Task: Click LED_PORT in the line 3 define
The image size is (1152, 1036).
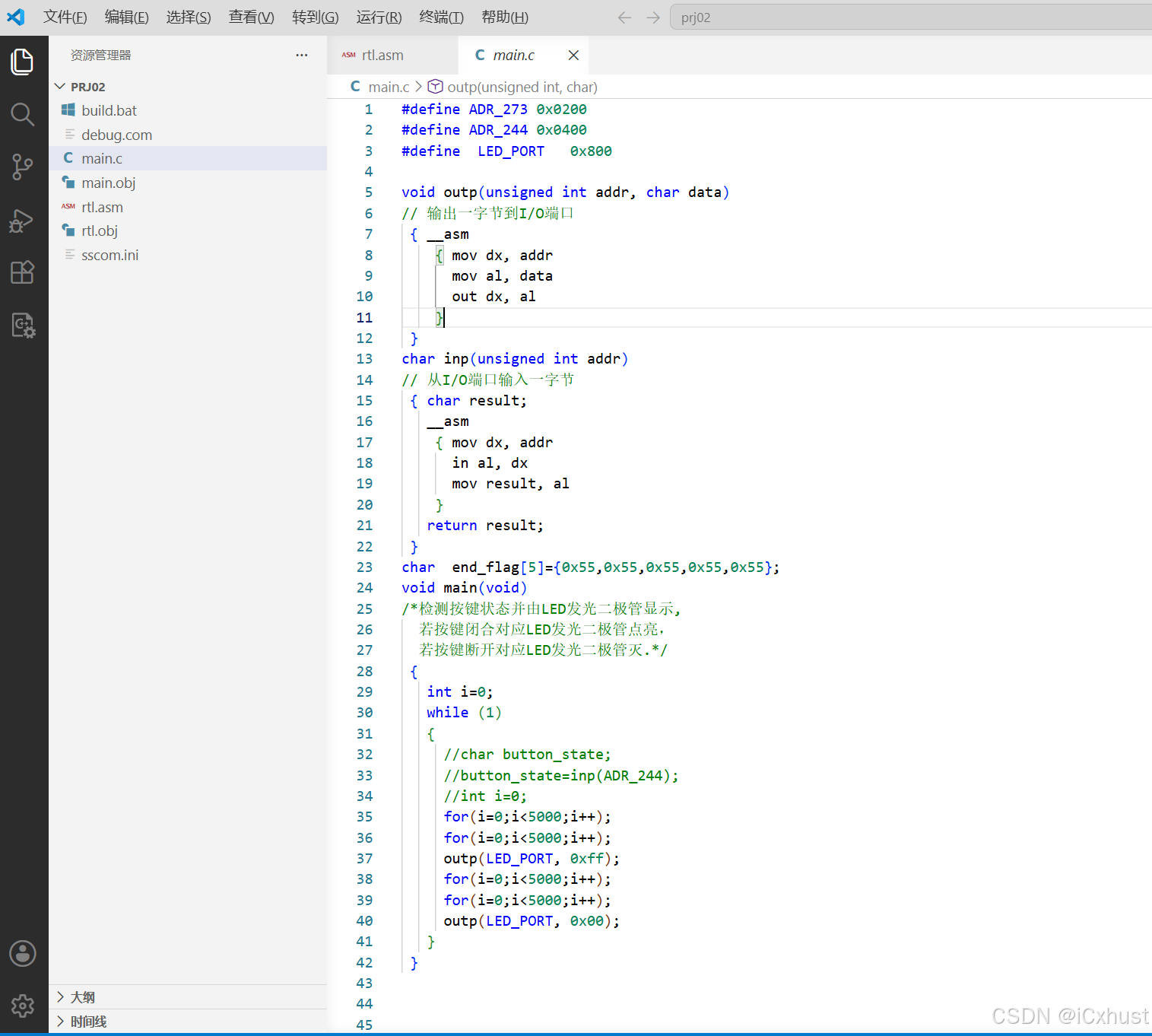Action: point(511,151)
